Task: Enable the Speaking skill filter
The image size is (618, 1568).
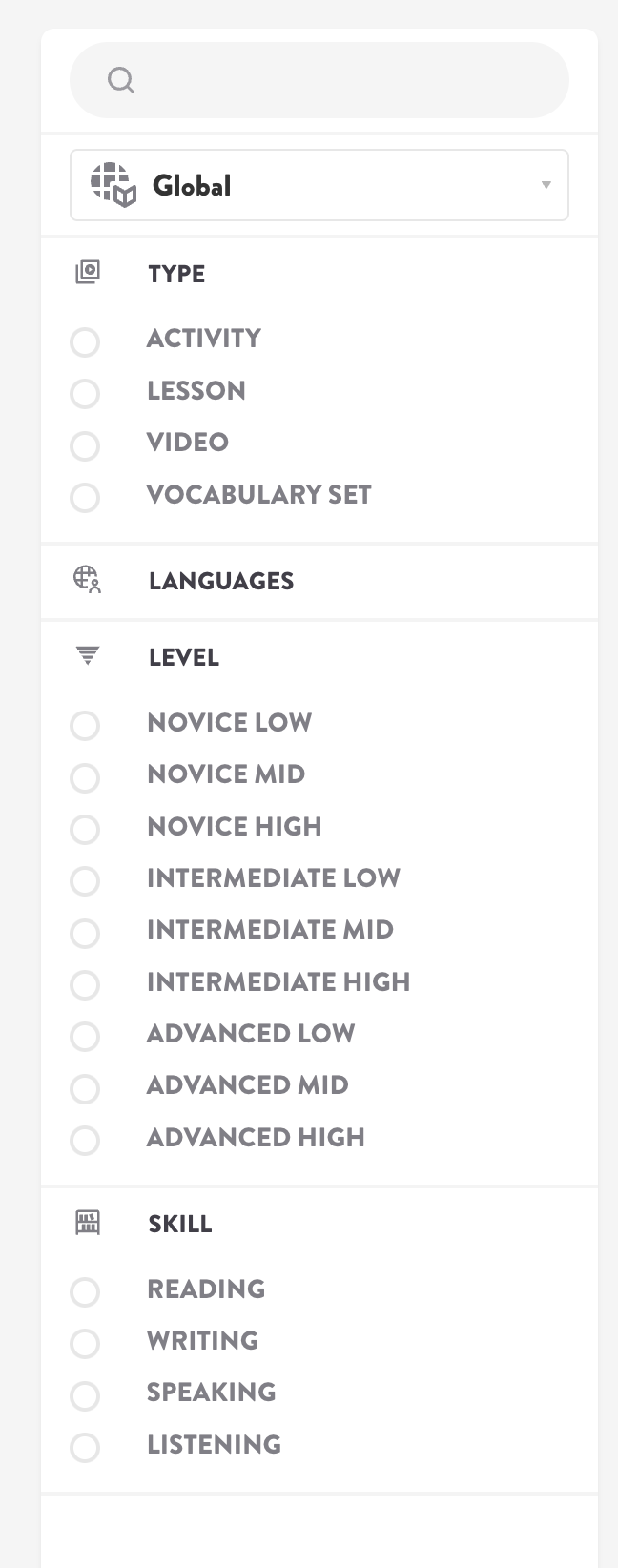Action: (85, 1395)
